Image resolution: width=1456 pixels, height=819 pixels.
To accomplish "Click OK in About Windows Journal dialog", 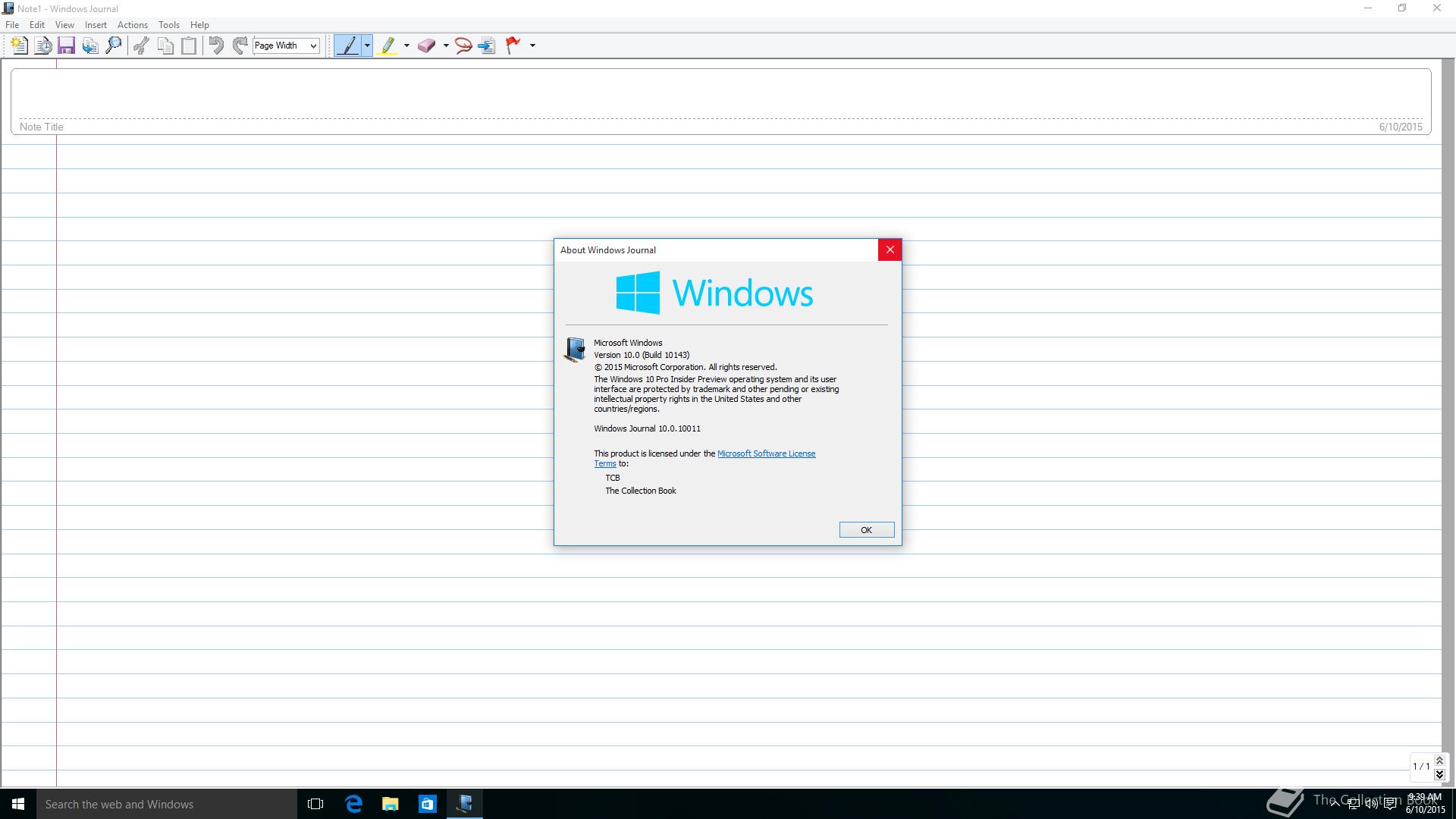I will (866, 530).
